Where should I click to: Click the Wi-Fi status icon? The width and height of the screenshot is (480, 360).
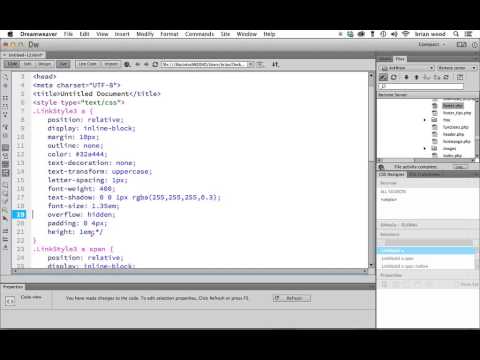(x=405, y=34)
